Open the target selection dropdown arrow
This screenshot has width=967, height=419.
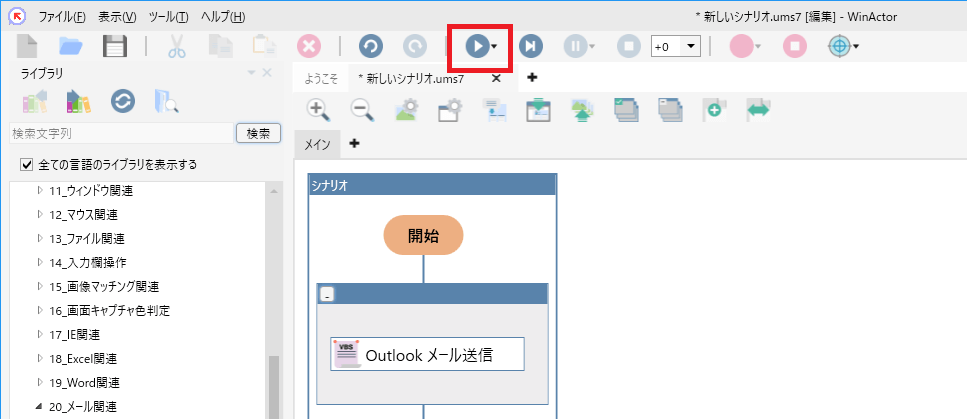click(856, 46)
